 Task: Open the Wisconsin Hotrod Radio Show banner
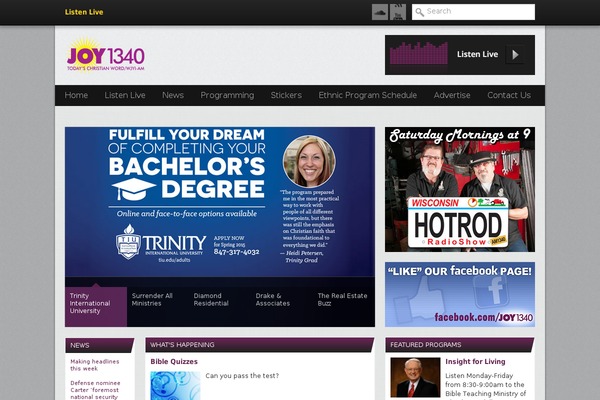(x=460, y=189)
